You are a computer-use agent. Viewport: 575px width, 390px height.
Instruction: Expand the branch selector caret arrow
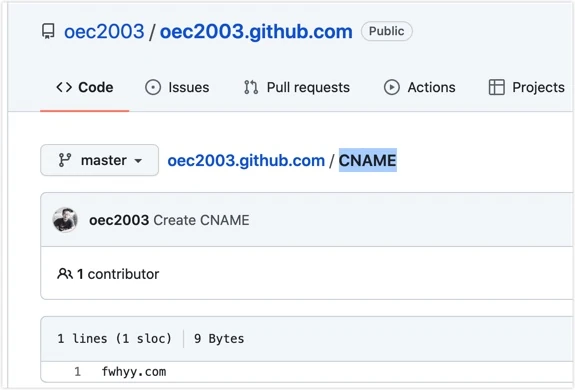pyautogui.click(x=138, y=161)
